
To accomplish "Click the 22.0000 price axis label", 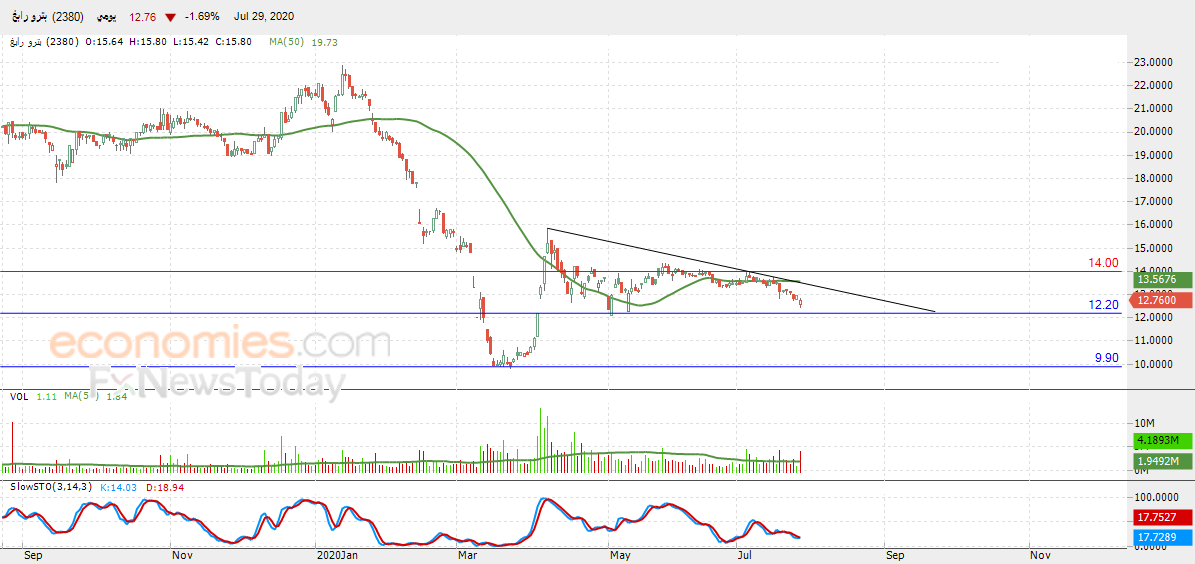I will coord(1154,85).
